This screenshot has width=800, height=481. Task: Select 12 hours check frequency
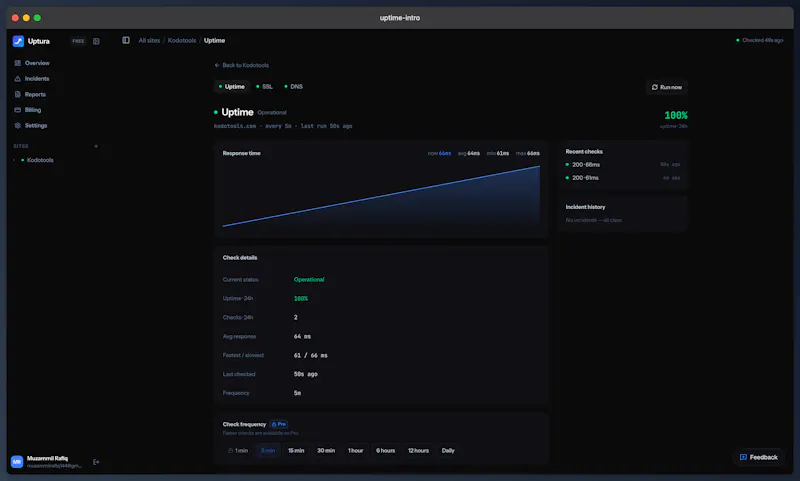418,451
